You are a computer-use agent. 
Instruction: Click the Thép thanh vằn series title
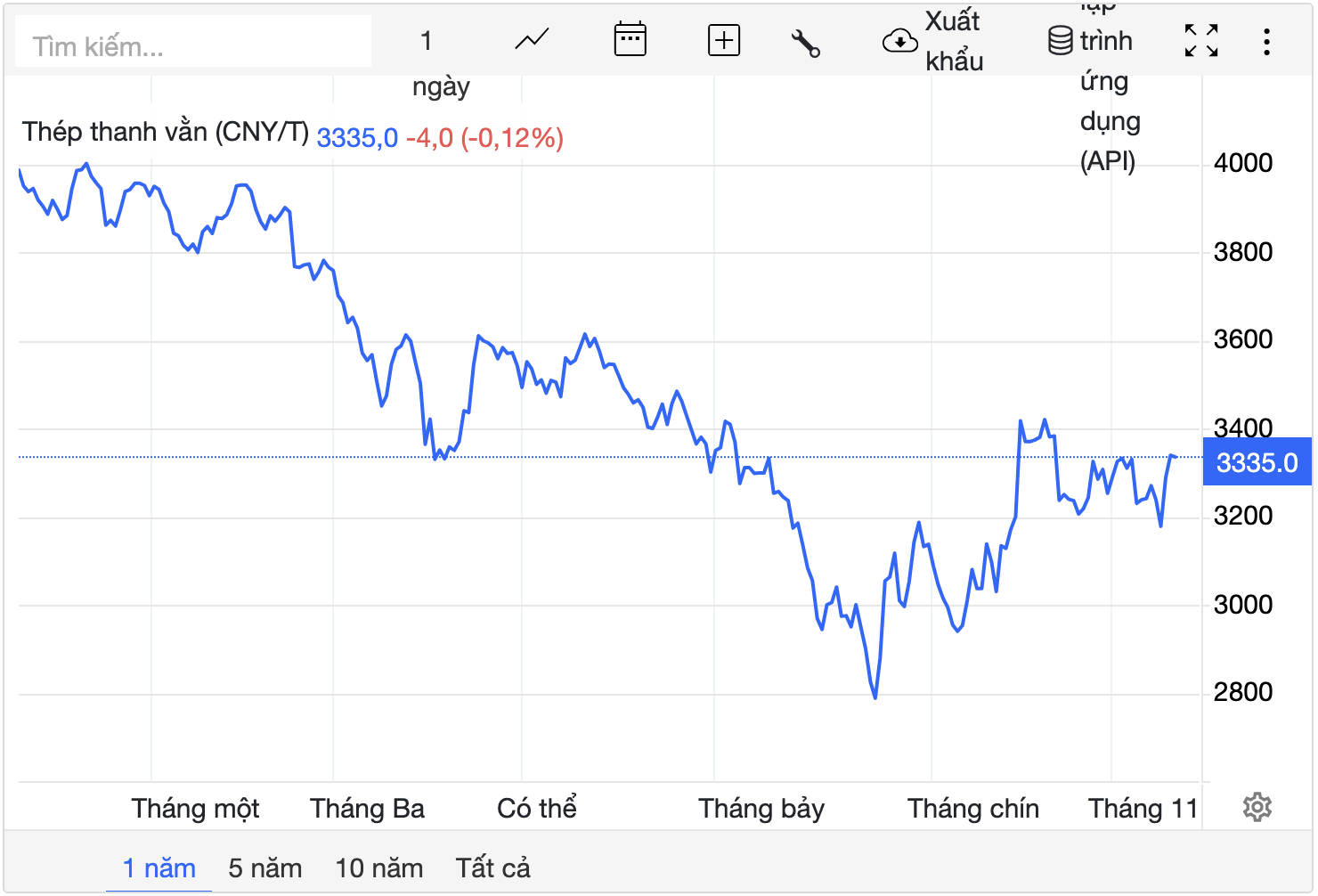click(x=165, y=133)
